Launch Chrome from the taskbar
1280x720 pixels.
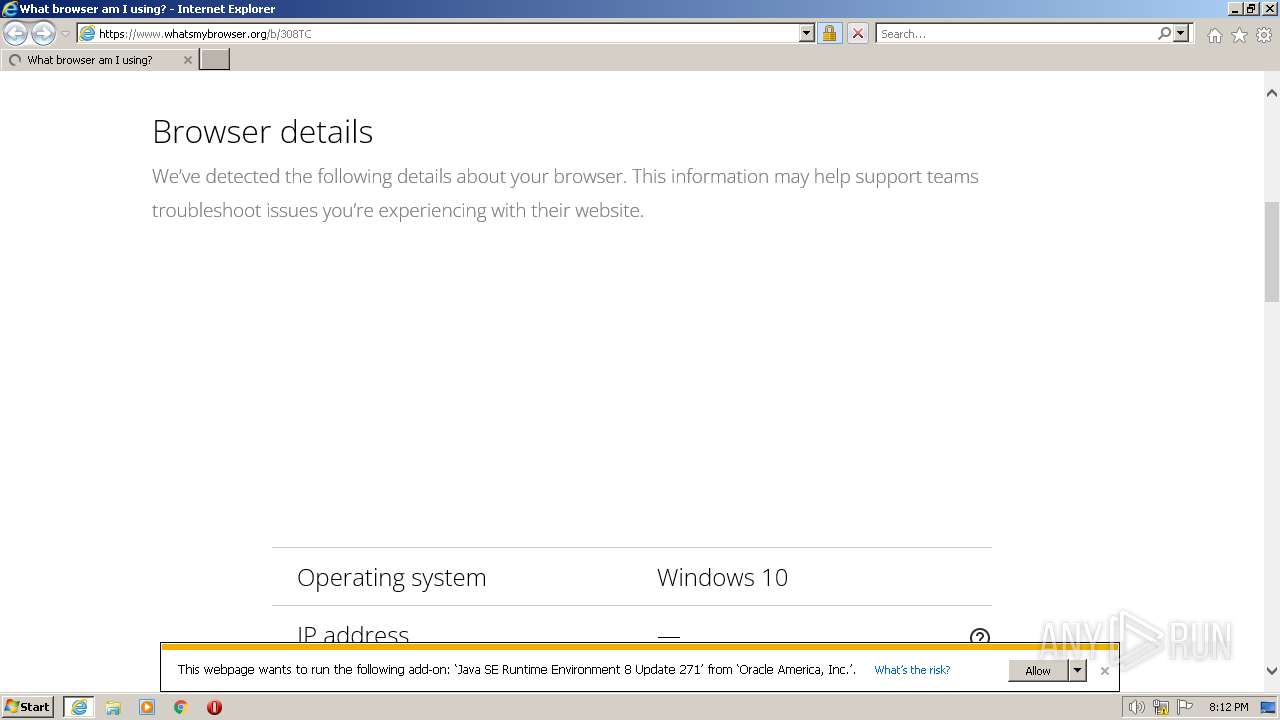pos(181,707)
